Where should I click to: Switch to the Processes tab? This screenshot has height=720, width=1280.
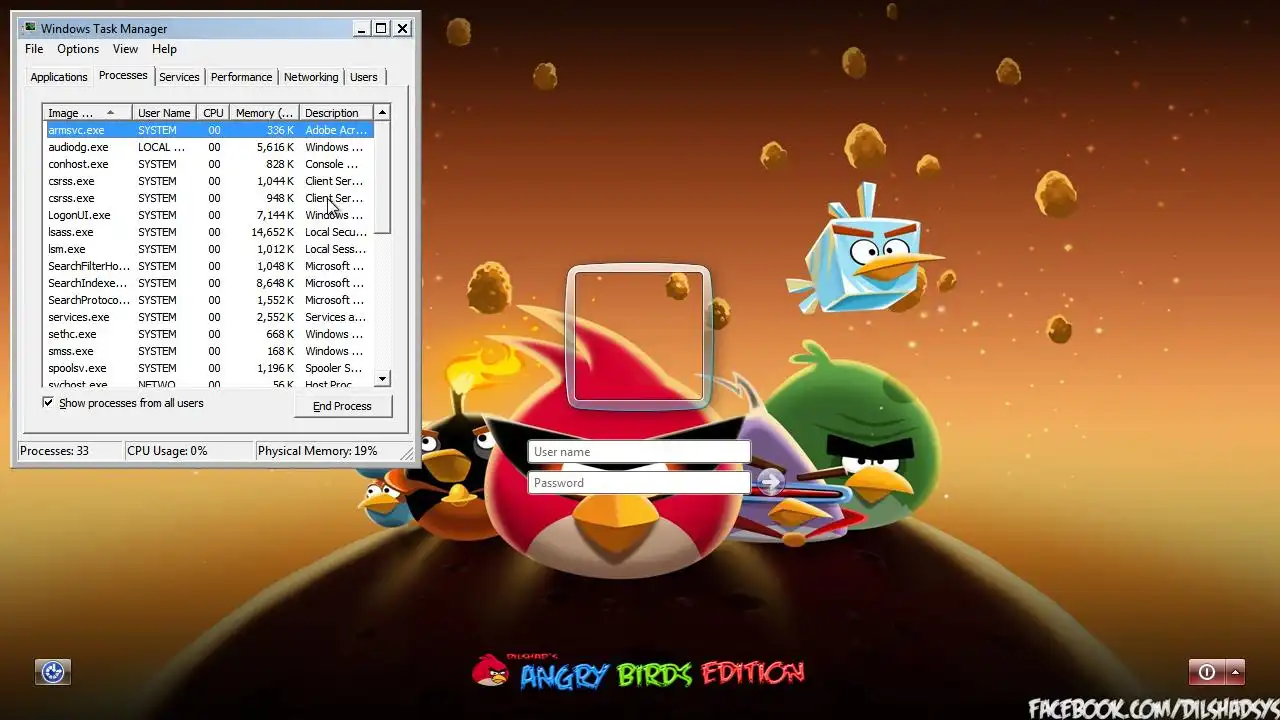[123, 75]
